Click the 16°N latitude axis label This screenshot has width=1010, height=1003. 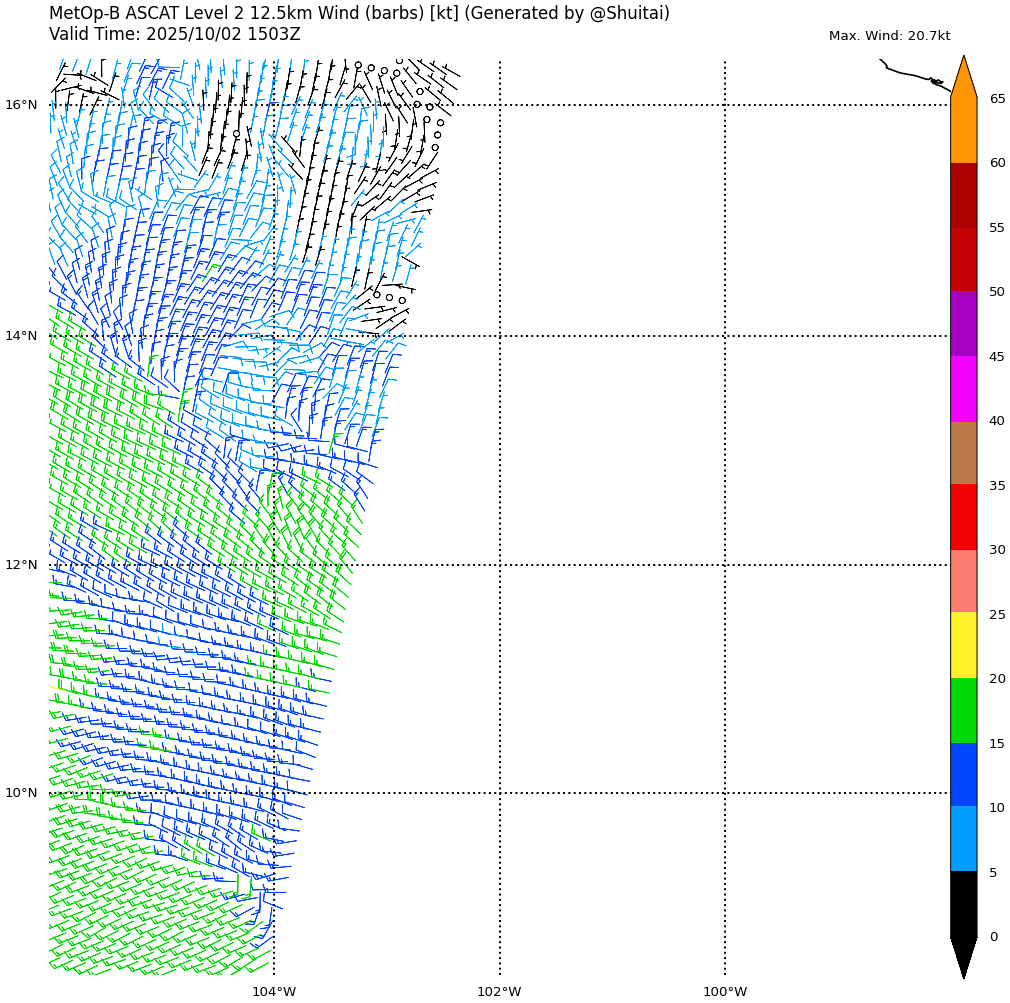pyautogui.click(x=21, y=105)
